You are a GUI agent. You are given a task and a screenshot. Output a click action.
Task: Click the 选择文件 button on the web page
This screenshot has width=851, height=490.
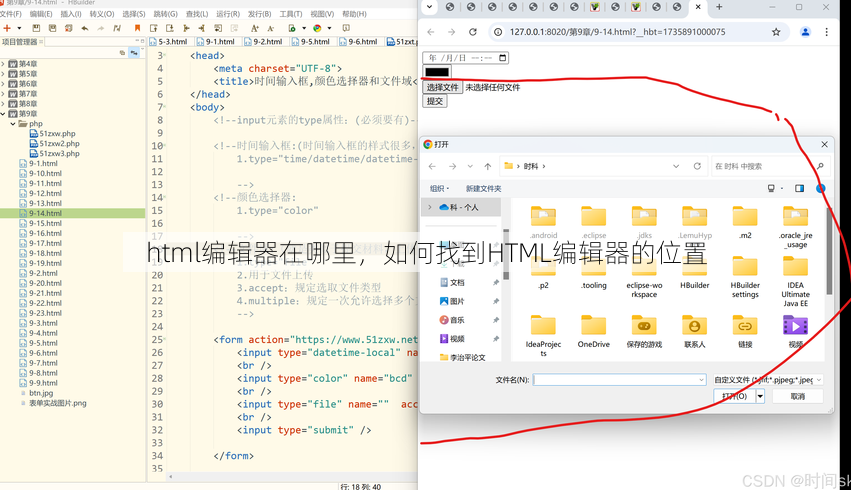442,87
